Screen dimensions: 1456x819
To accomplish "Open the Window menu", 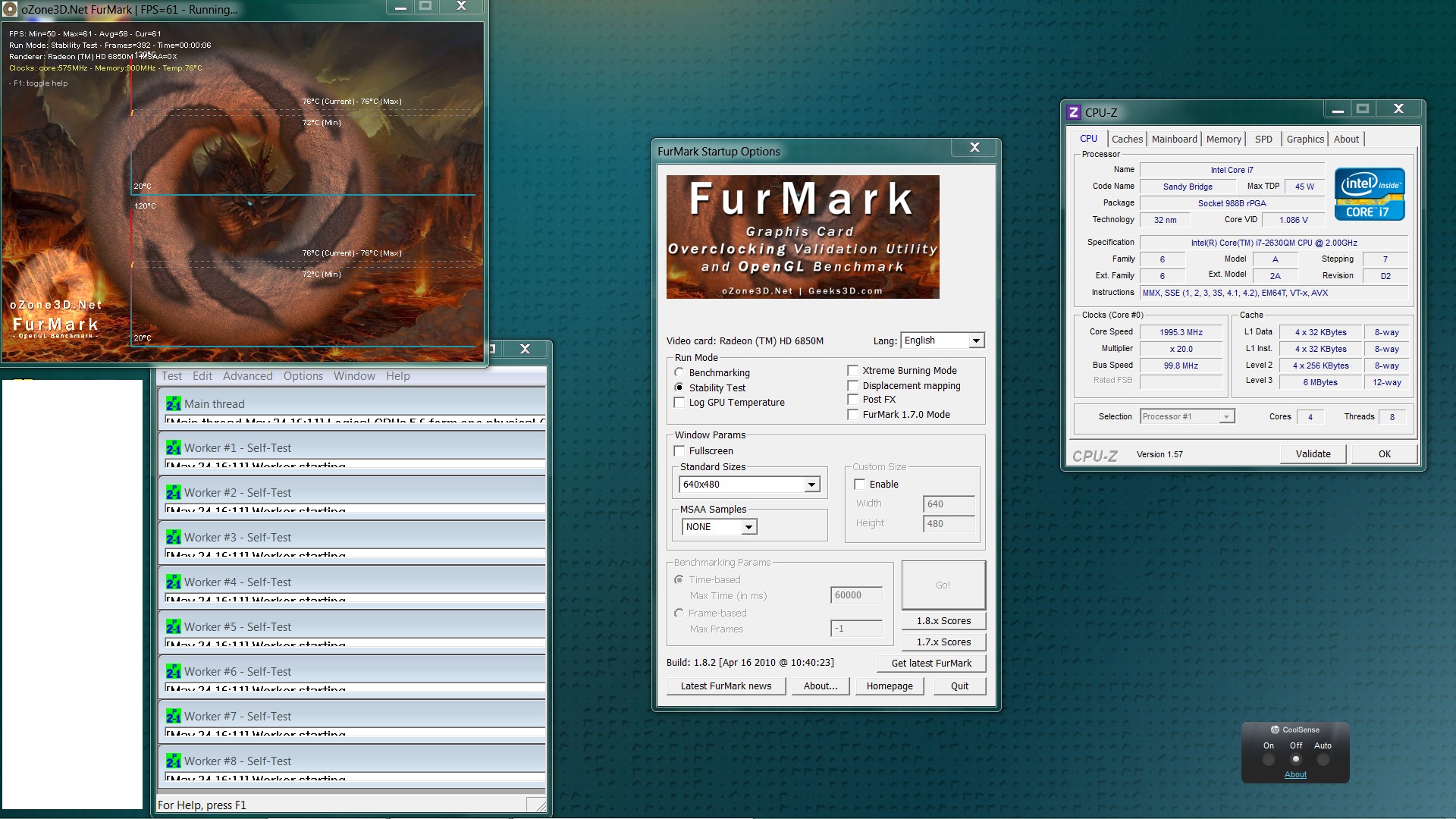I will click(354, 376).
